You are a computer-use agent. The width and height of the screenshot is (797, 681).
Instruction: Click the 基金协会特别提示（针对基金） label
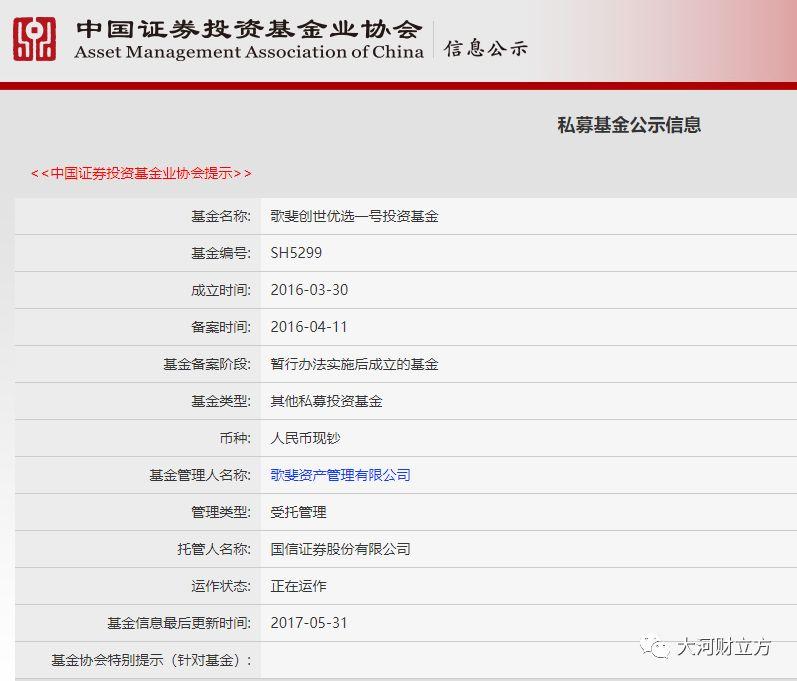pos(151,660)
